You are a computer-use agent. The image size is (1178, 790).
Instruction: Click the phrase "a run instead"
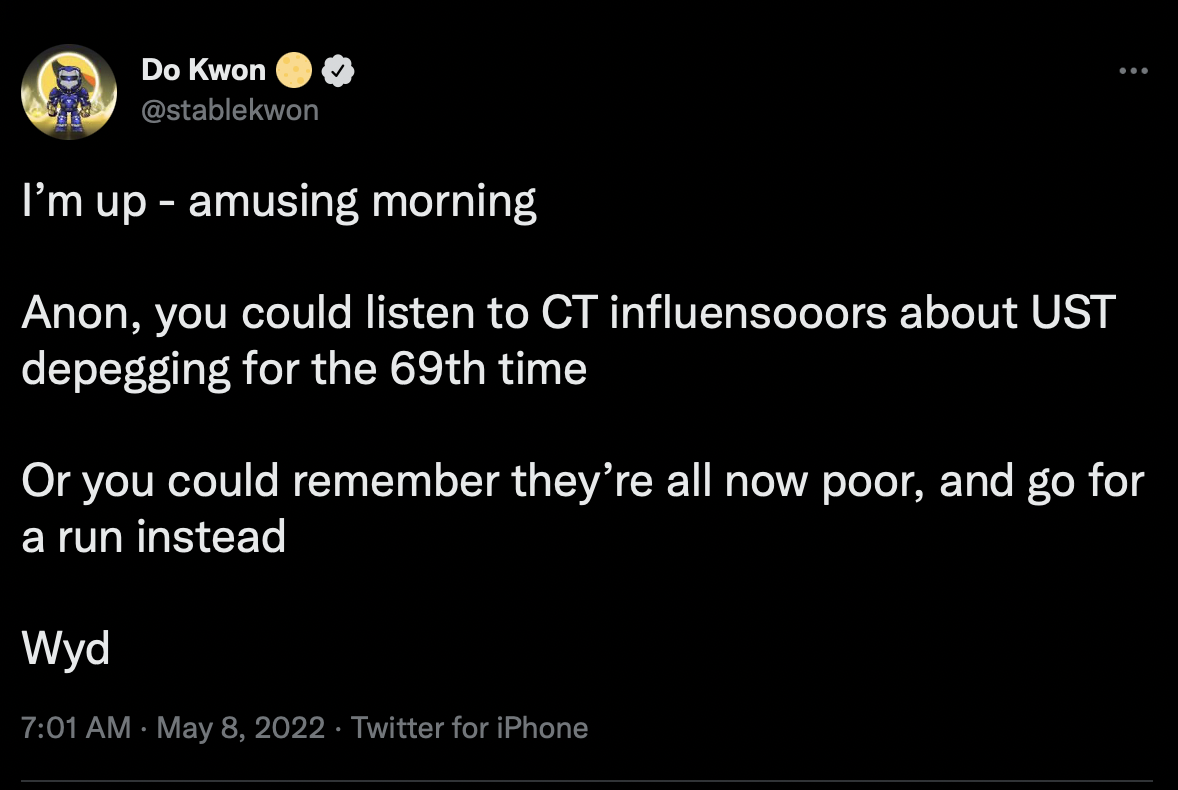(153, 536)
